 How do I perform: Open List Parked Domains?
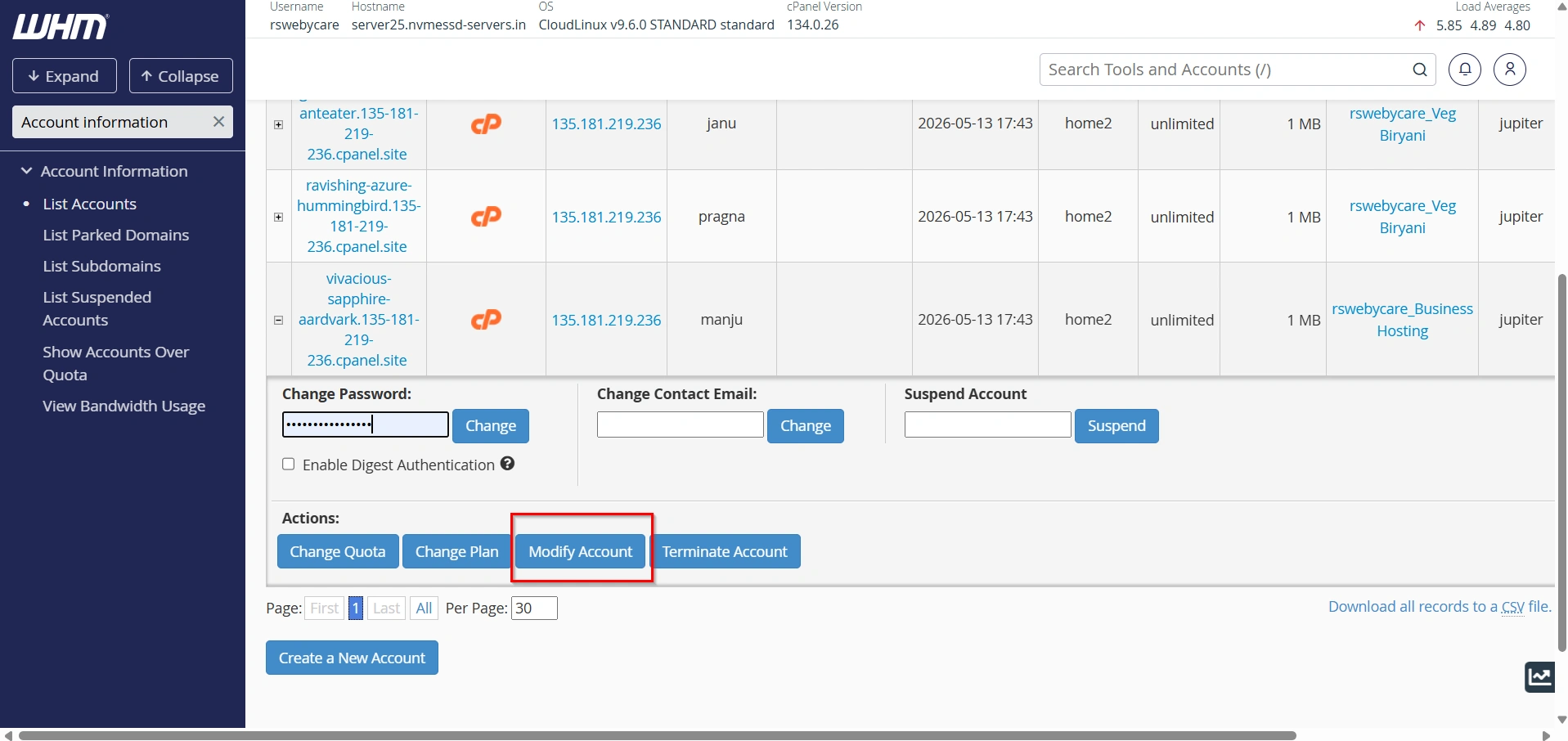tap(116, 235)
